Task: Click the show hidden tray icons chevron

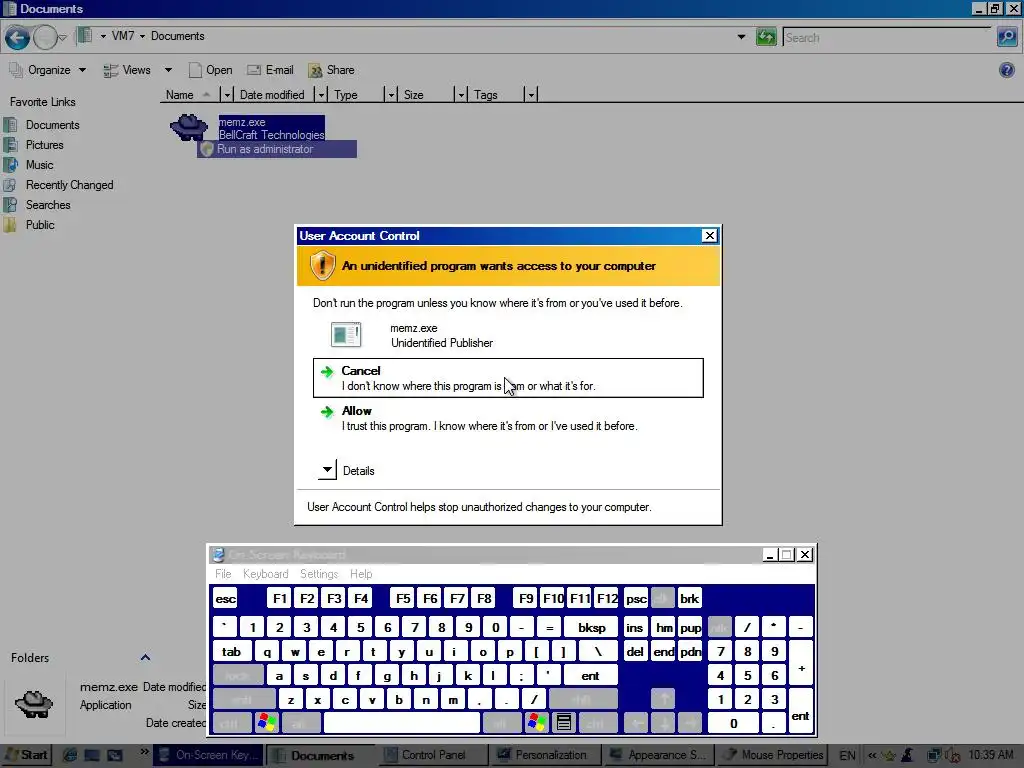Action: [872, 755]
